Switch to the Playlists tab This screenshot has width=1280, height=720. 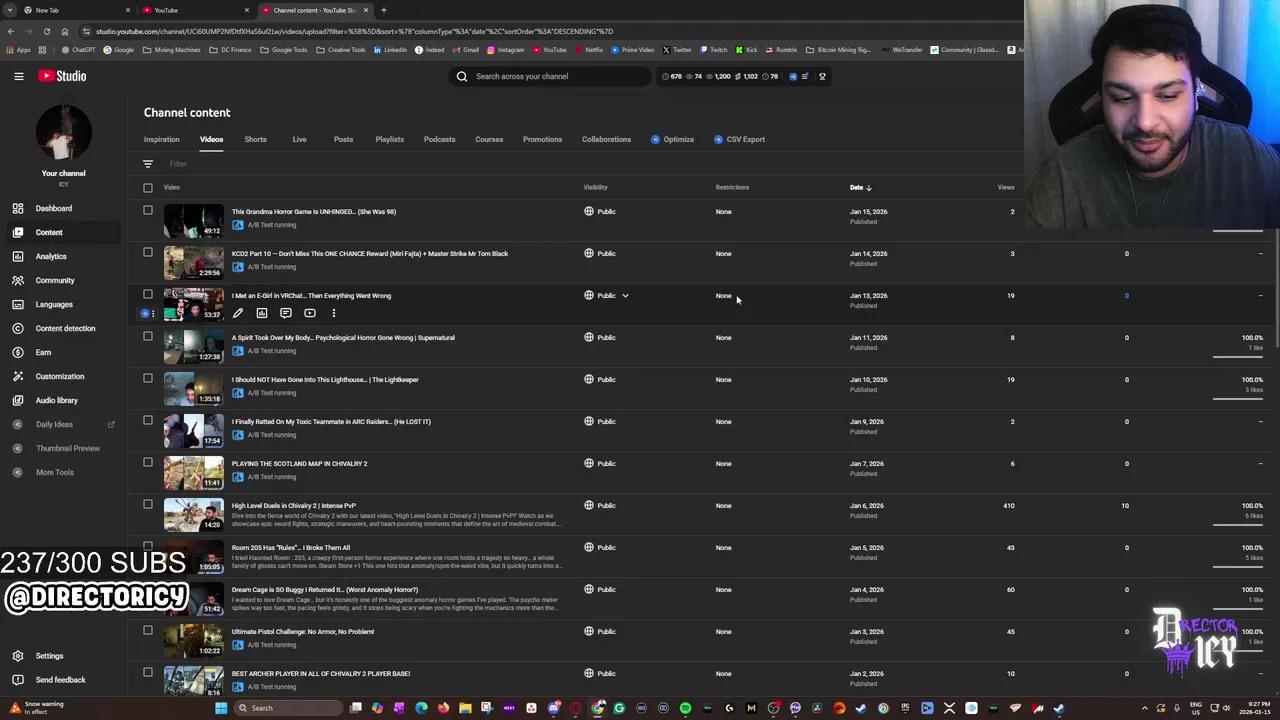[389, 139]
